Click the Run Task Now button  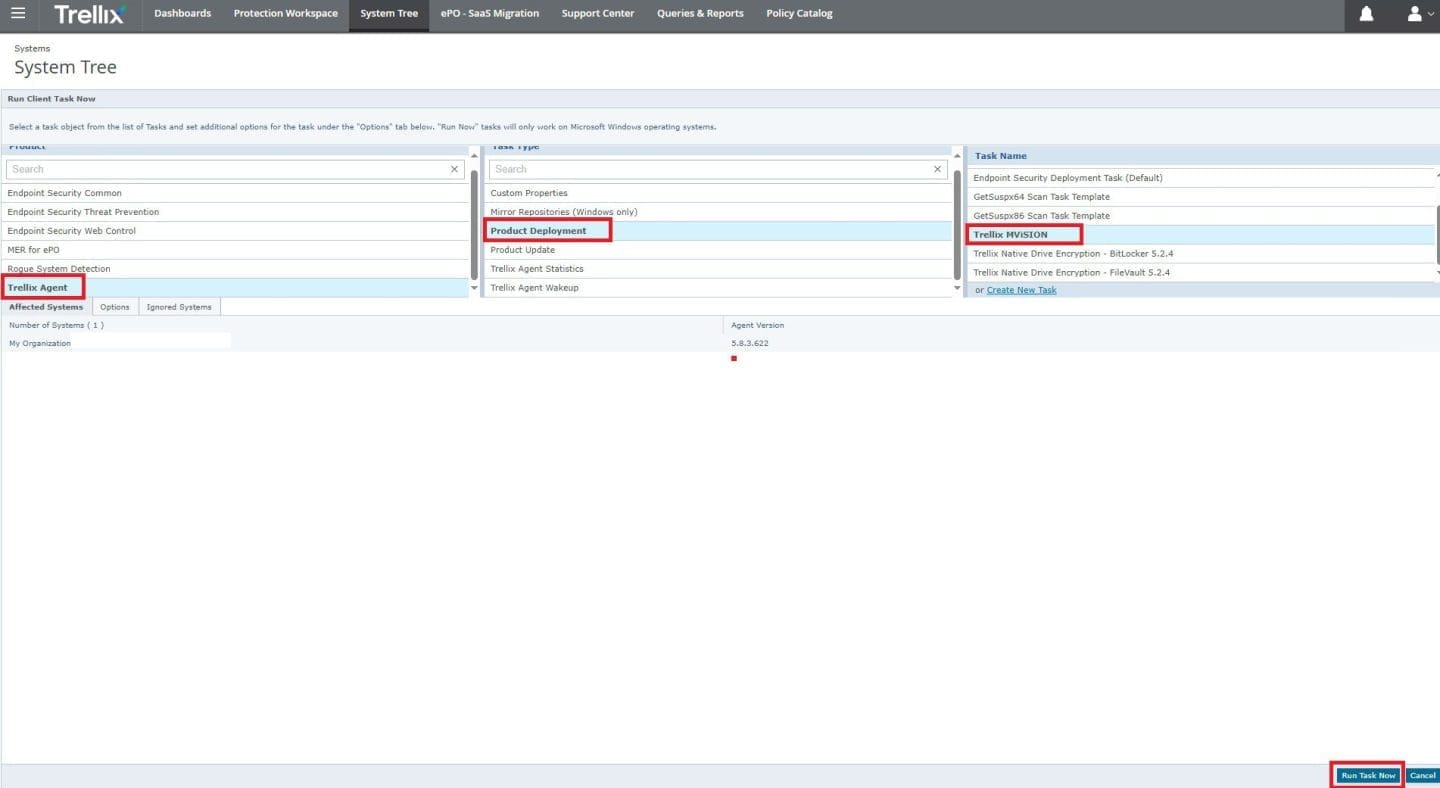[1368, 775]
